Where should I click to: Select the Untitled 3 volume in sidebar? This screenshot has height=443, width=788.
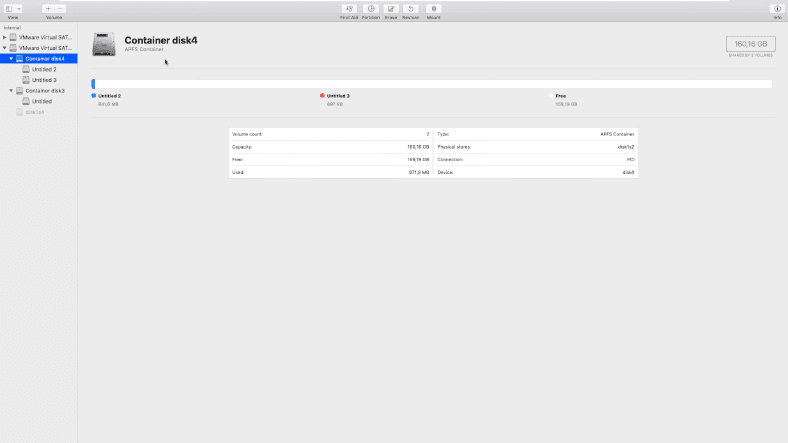pyautogui.click(x=44, y=80)
